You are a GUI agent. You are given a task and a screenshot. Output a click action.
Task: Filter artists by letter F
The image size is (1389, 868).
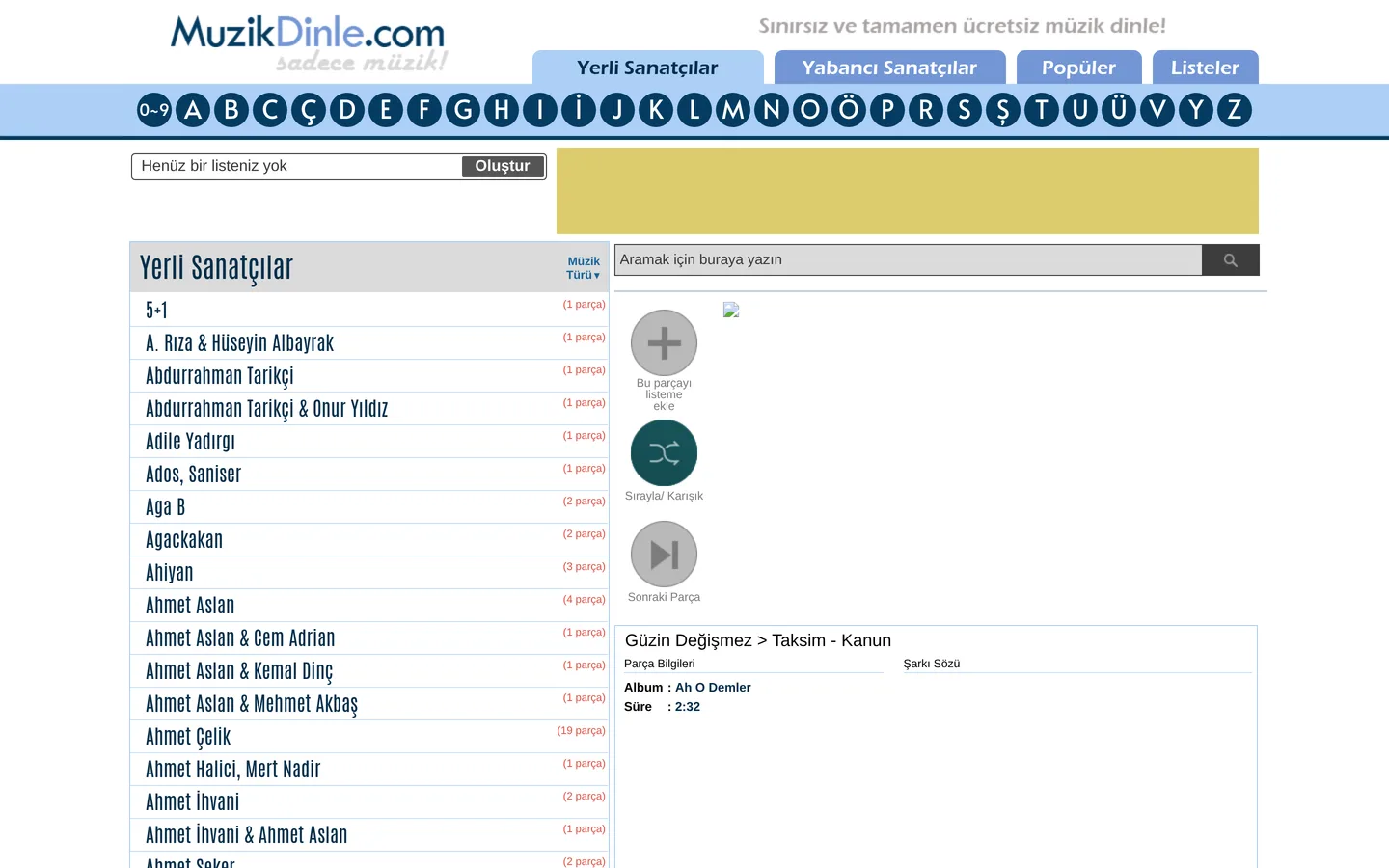[424, 110]
